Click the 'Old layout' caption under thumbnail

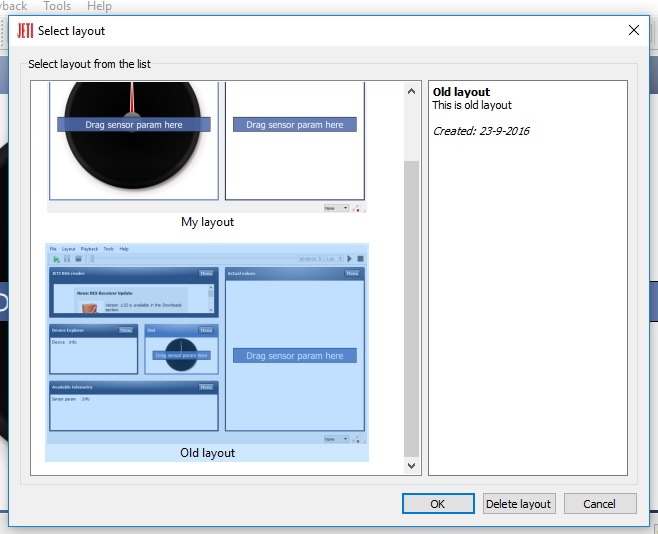pyautogui.click(x=207, y=453)
